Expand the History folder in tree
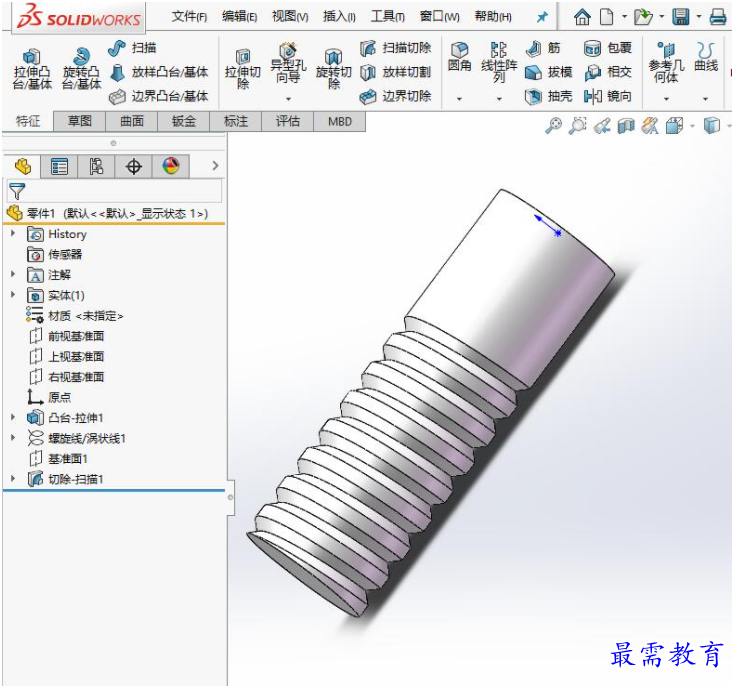Viewport: 732px width, 686px height. pos(13,233)
